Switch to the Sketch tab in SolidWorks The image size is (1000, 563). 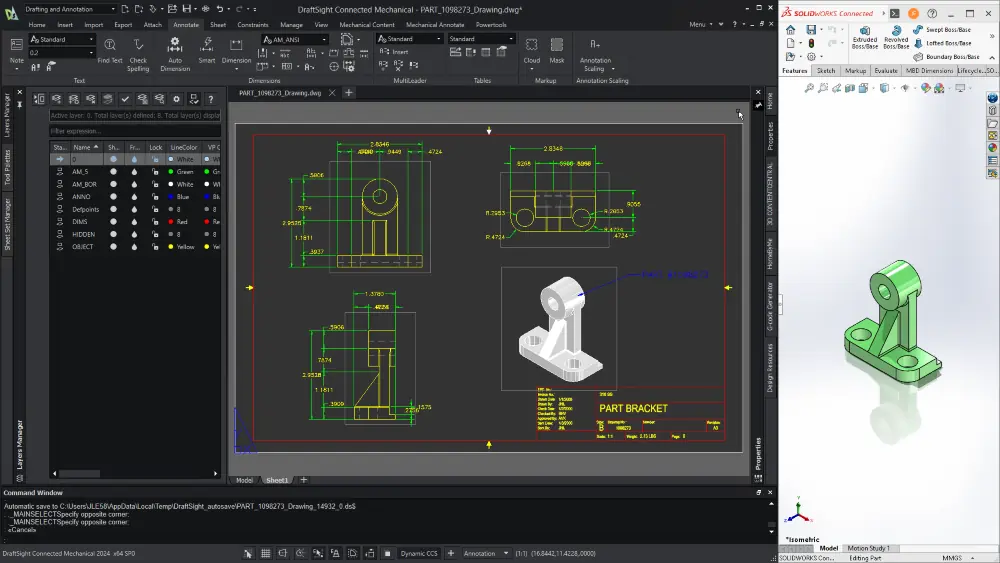(x=826, y=71)
